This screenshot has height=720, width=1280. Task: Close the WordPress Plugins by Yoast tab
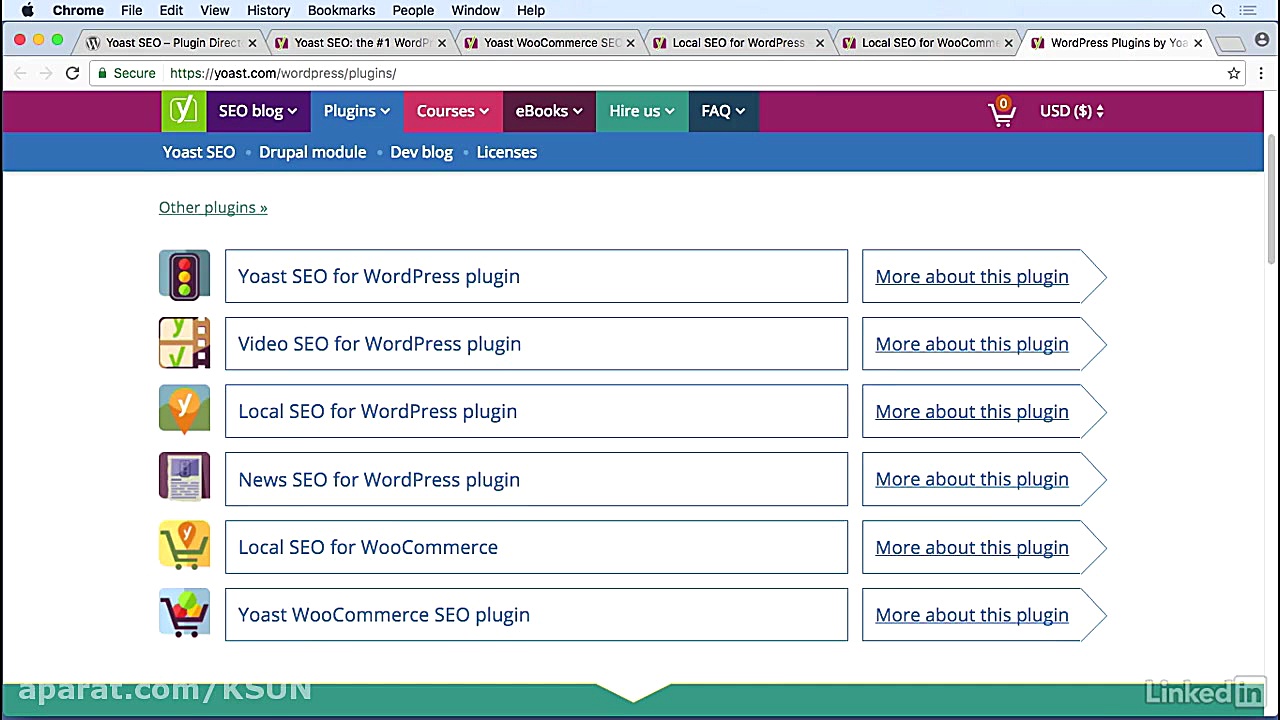pyautogui.click(x=1198, y=43)
